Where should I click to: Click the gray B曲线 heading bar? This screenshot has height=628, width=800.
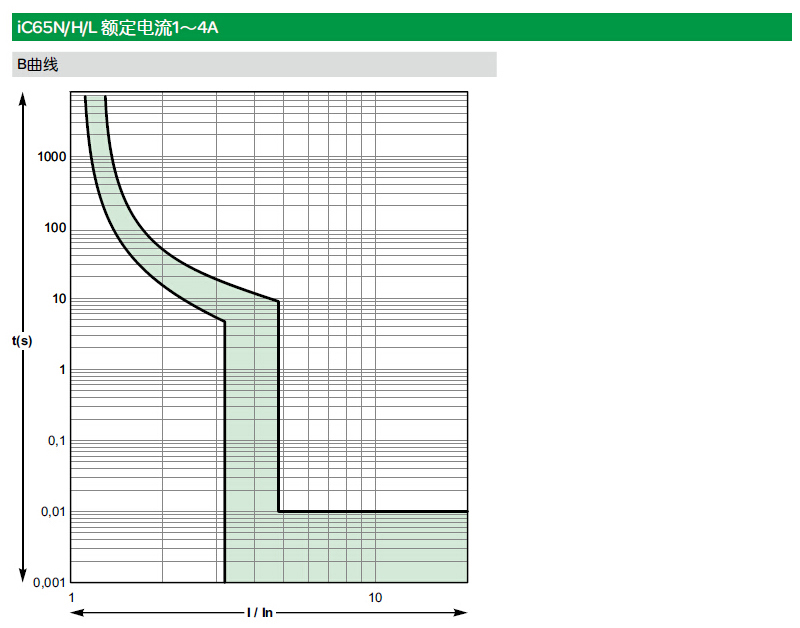pos(254,65)
